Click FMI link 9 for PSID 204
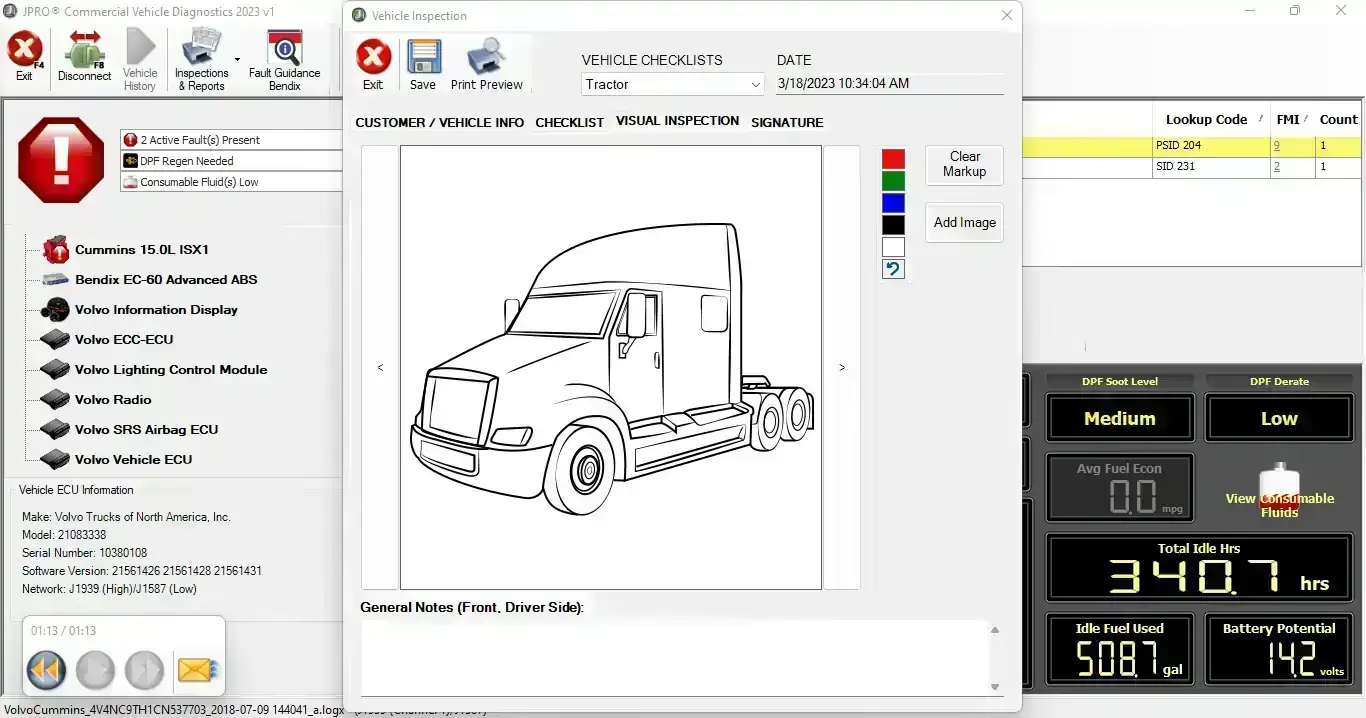 pos(1276,146)
